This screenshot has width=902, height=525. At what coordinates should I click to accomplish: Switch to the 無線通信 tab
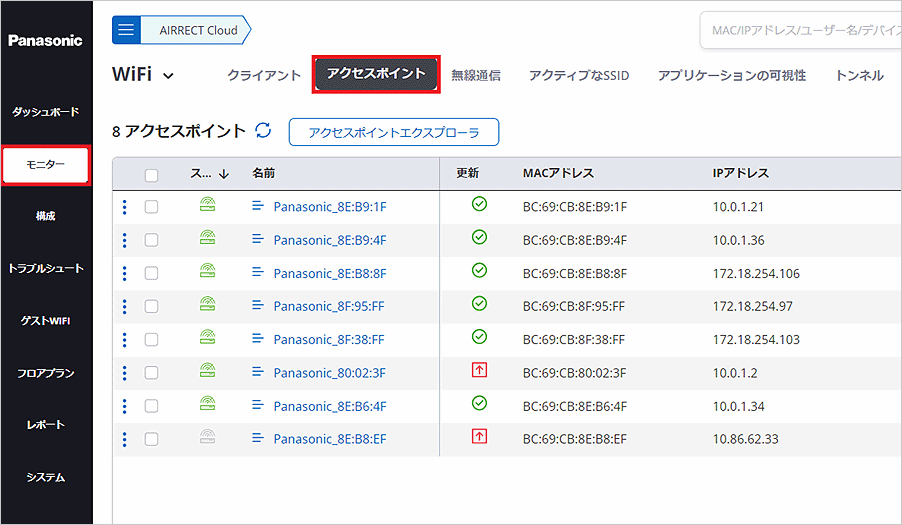coord(476,75)
